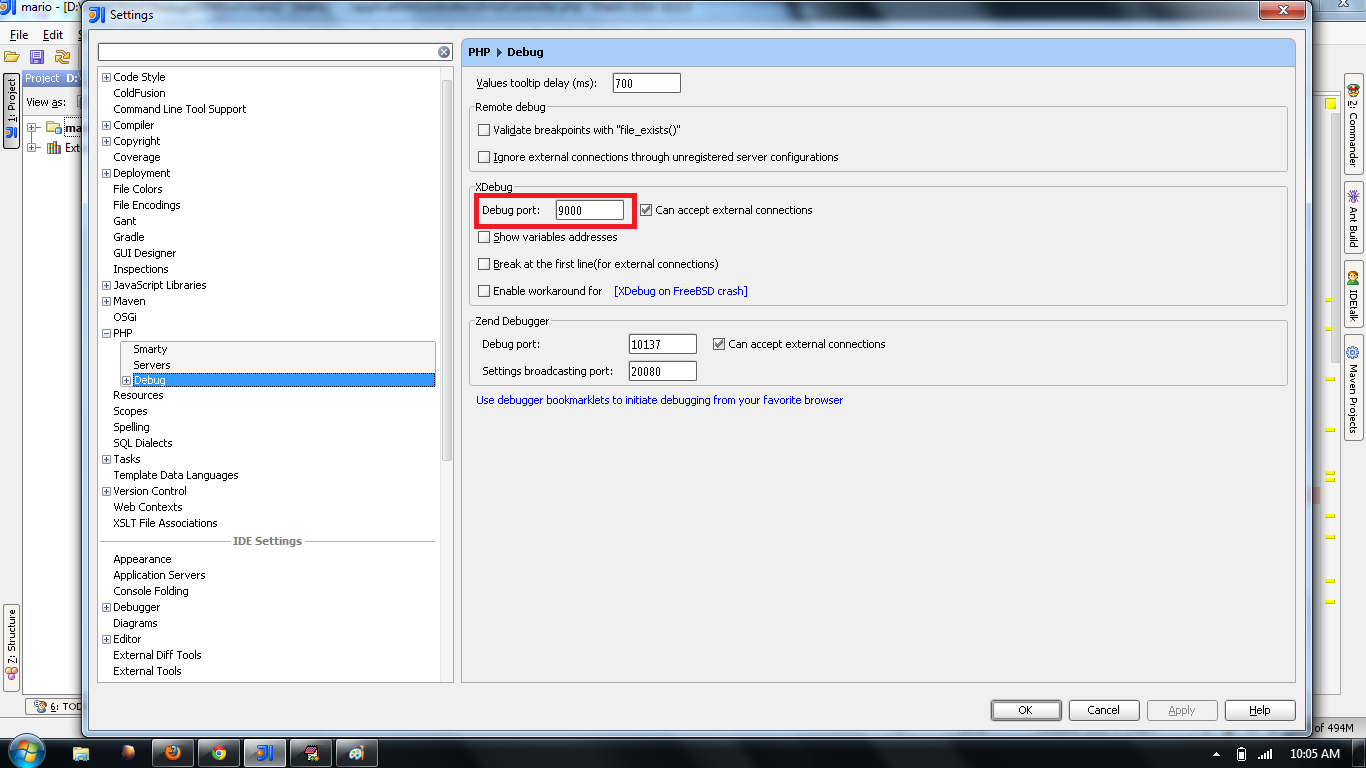The height and width of the screenshot is (768, 1366).
Task: Expand the Copyright node
Action: point(106,141)
